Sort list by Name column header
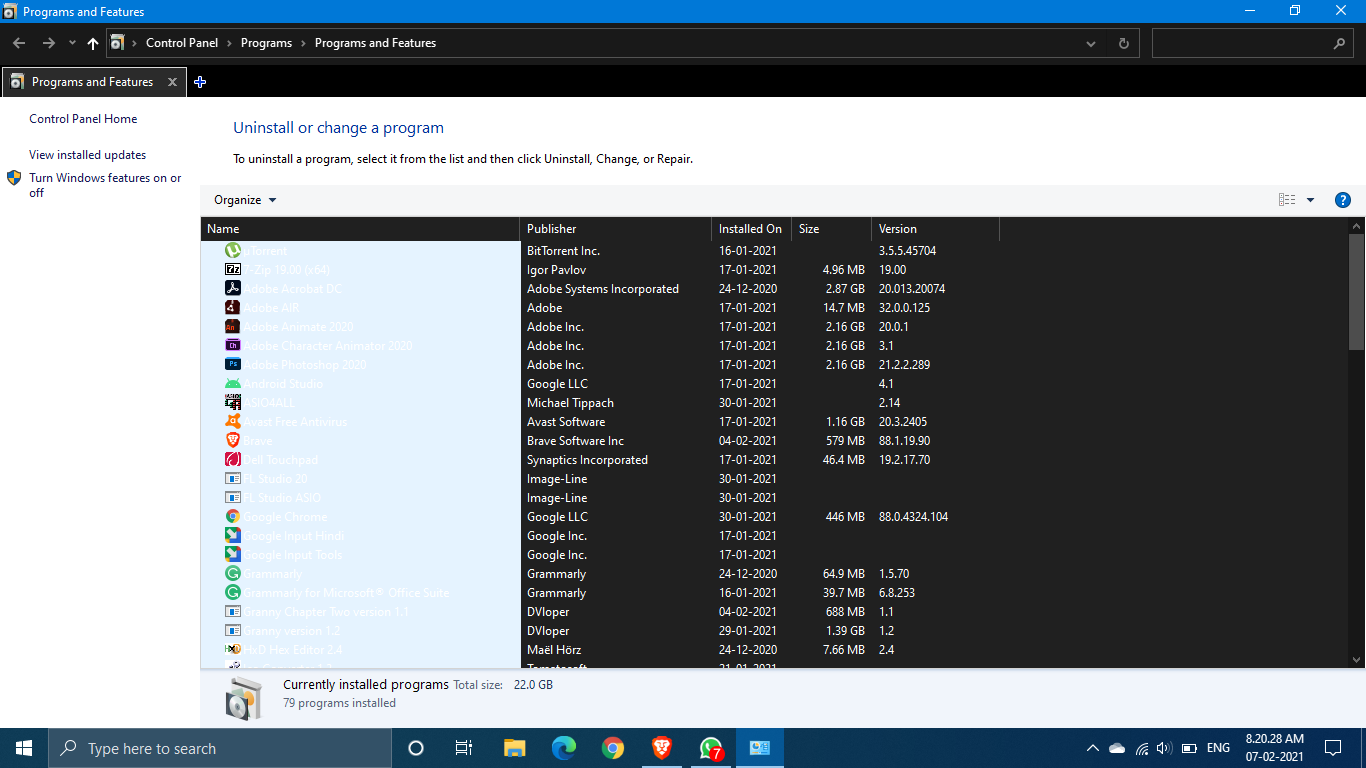This screenshot has width=1366, height=768. (x=360, y=229)
